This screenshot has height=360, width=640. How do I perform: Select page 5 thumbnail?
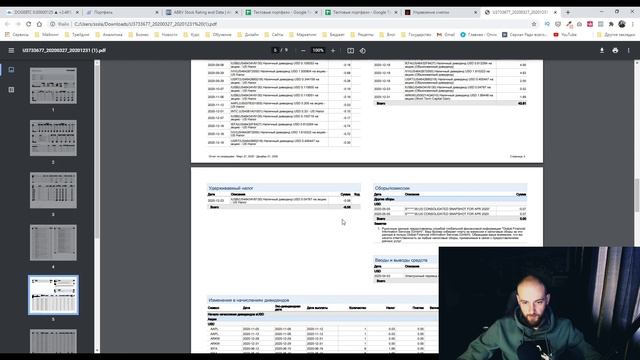click(x=53, y=295)
